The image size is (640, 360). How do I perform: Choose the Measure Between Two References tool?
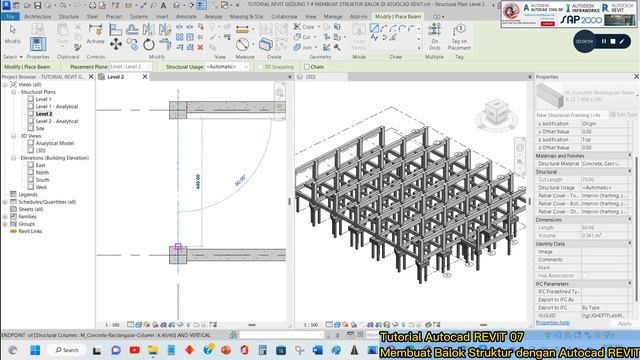[x=242, y=44]
